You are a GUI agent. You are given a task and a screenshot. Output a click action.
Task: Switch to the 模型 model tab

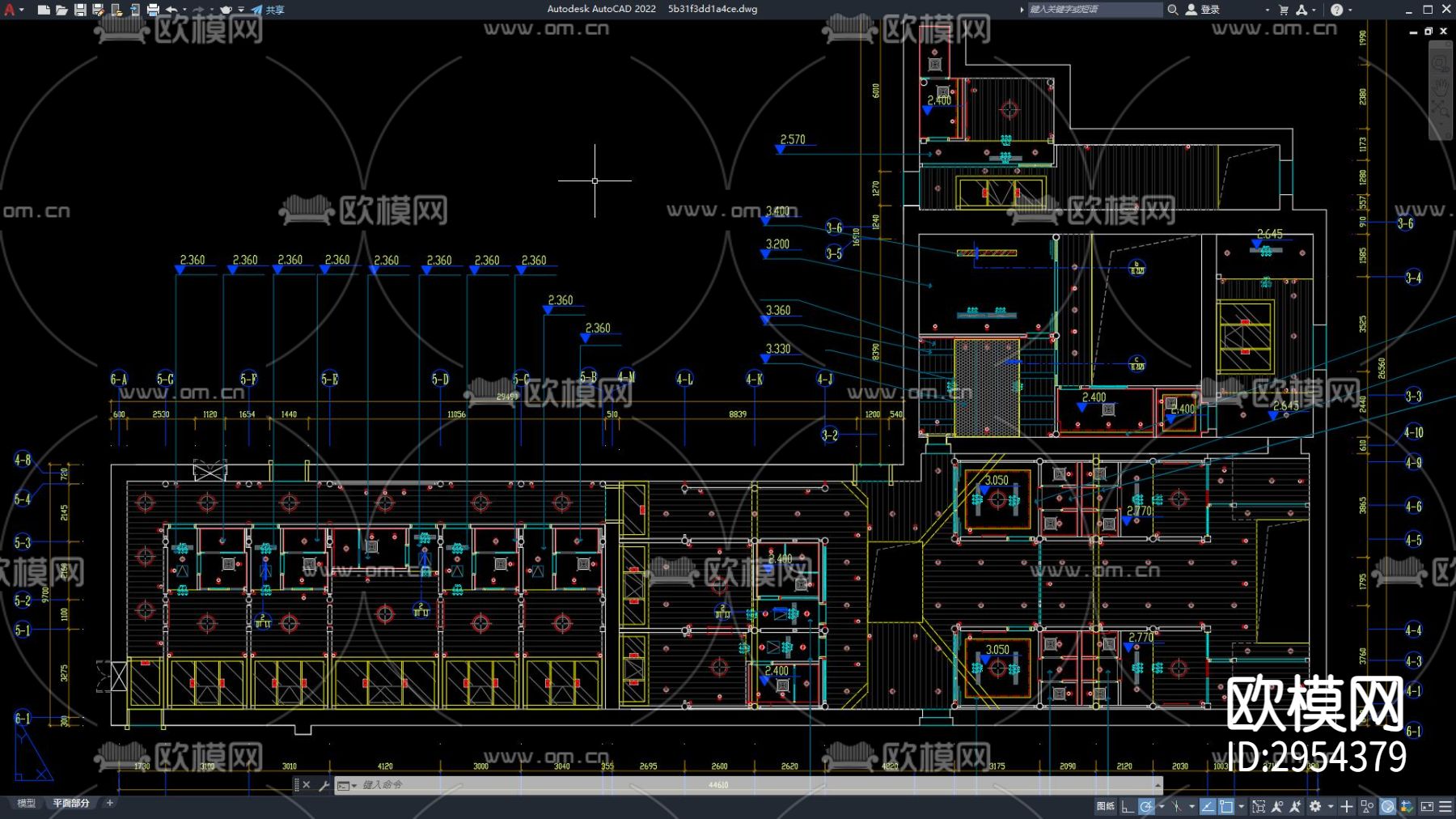(x=27, y=804)
